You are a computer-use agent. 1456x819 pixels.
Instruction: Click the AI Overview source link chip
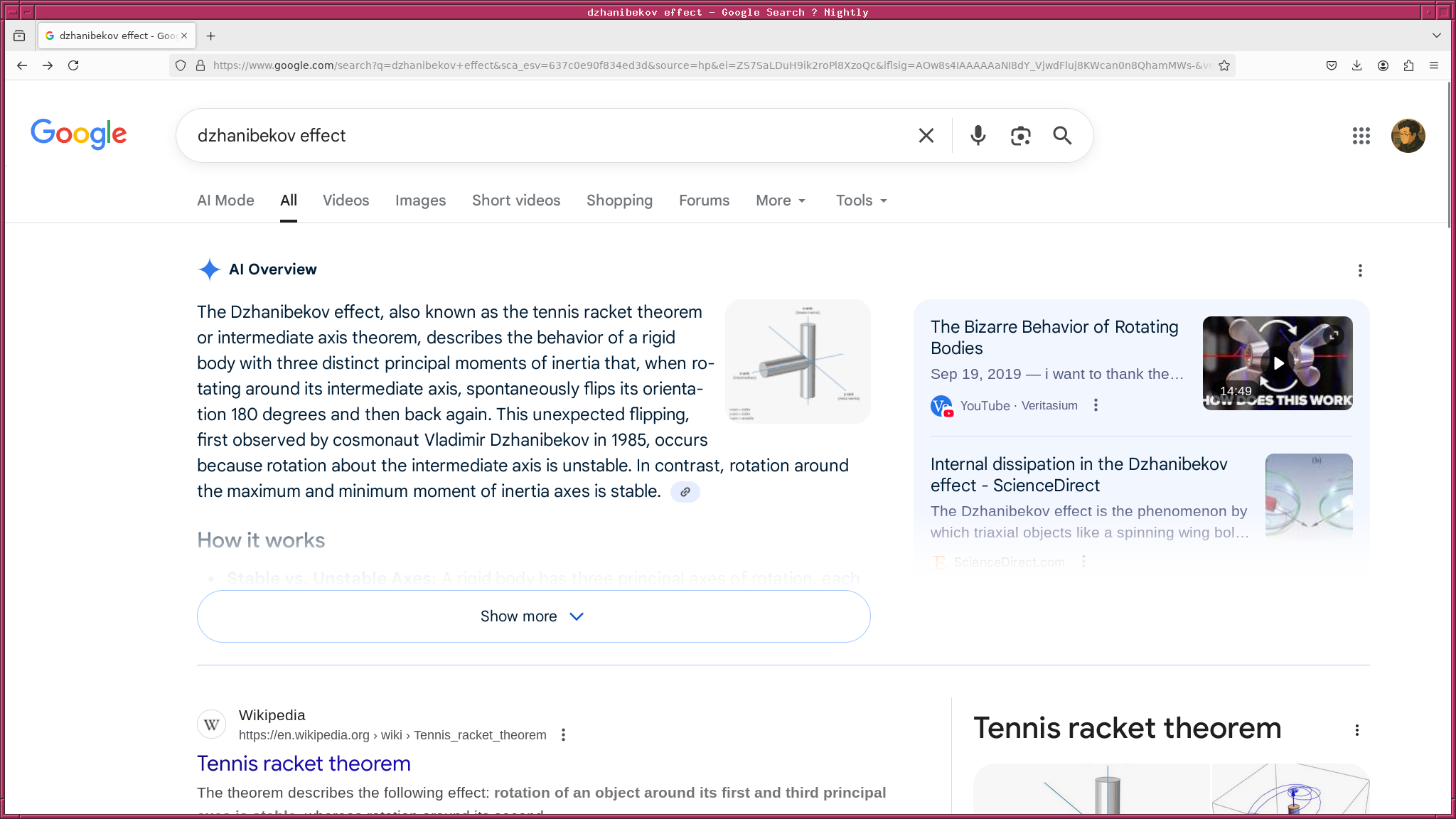click(685, 492)
